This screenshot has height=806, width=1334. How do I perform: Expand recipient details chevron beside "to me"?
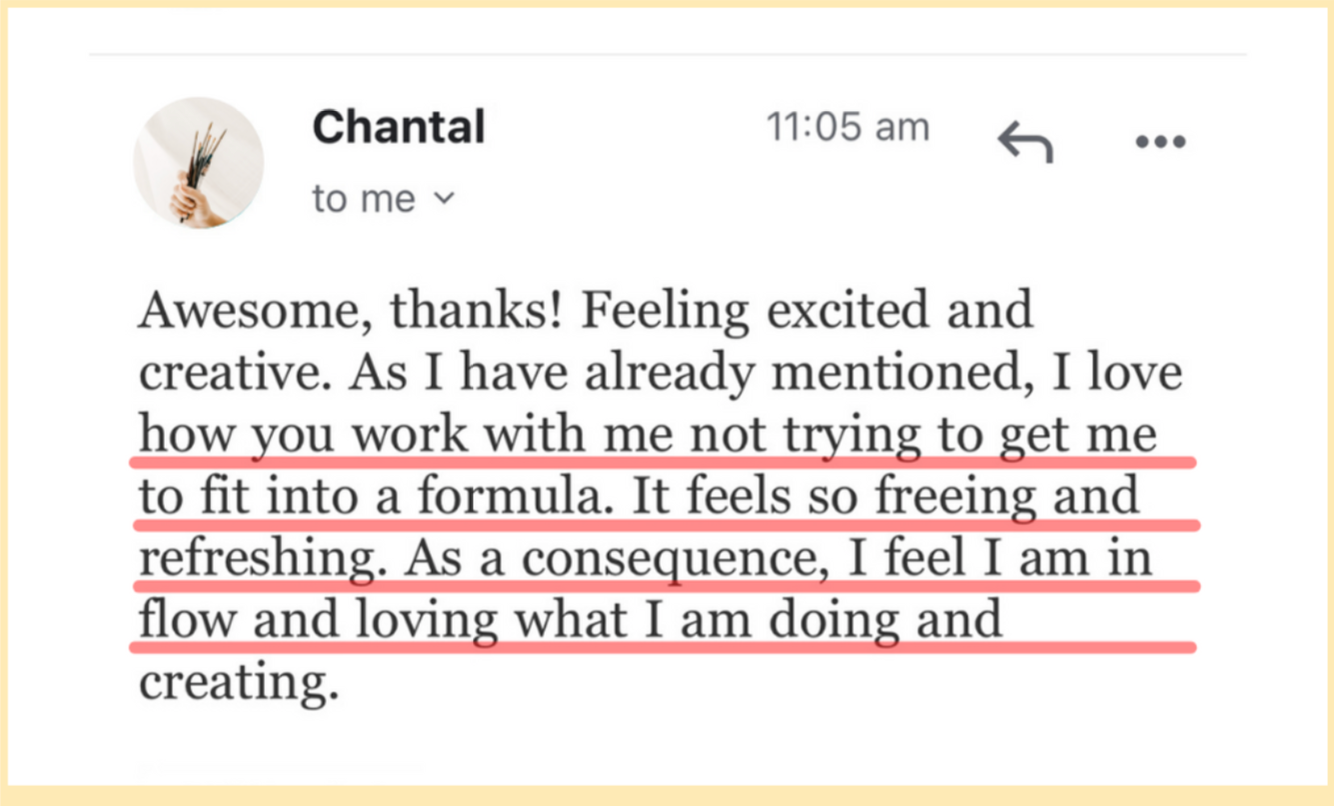[443, 198]
